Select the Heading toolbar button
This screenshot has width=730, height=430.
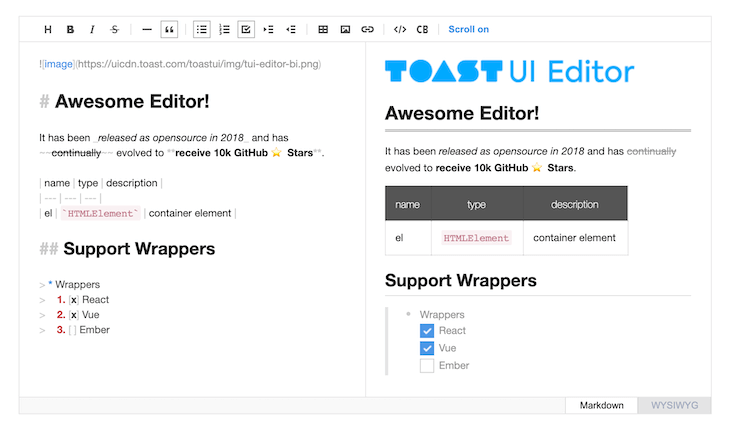(x=47, y=29)
